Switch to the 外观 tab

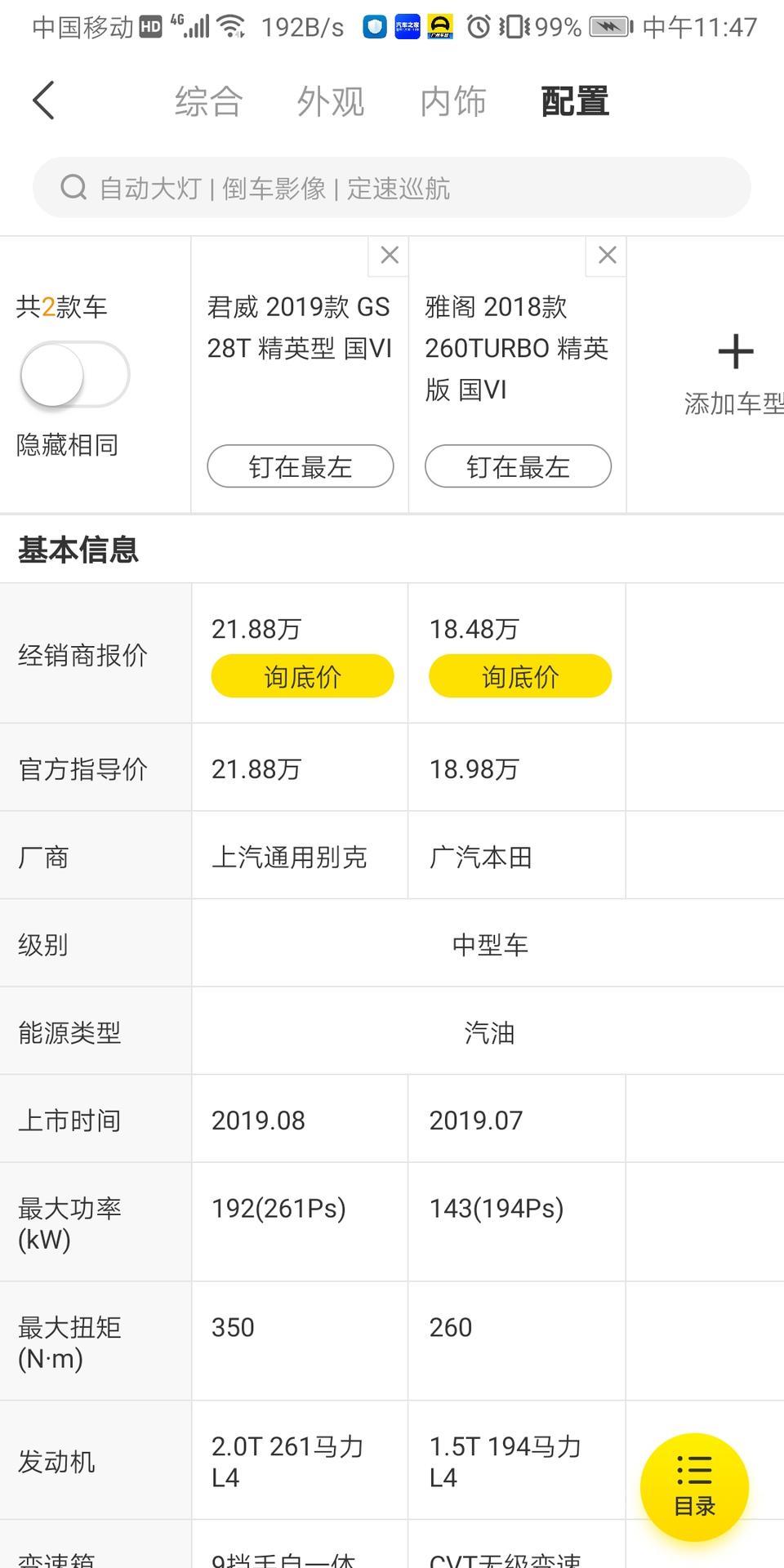(x=330, y=102)
